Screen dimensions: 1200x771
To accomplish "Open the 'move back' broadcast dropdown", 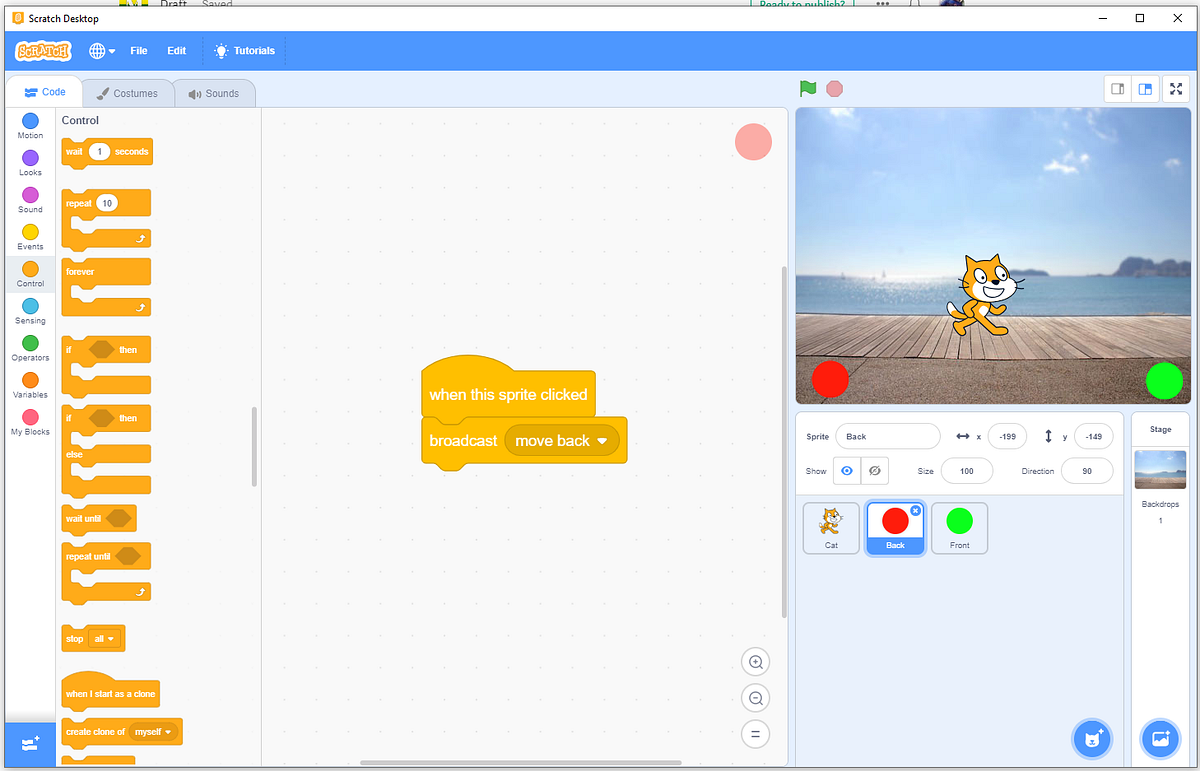I will pos(562,439).
